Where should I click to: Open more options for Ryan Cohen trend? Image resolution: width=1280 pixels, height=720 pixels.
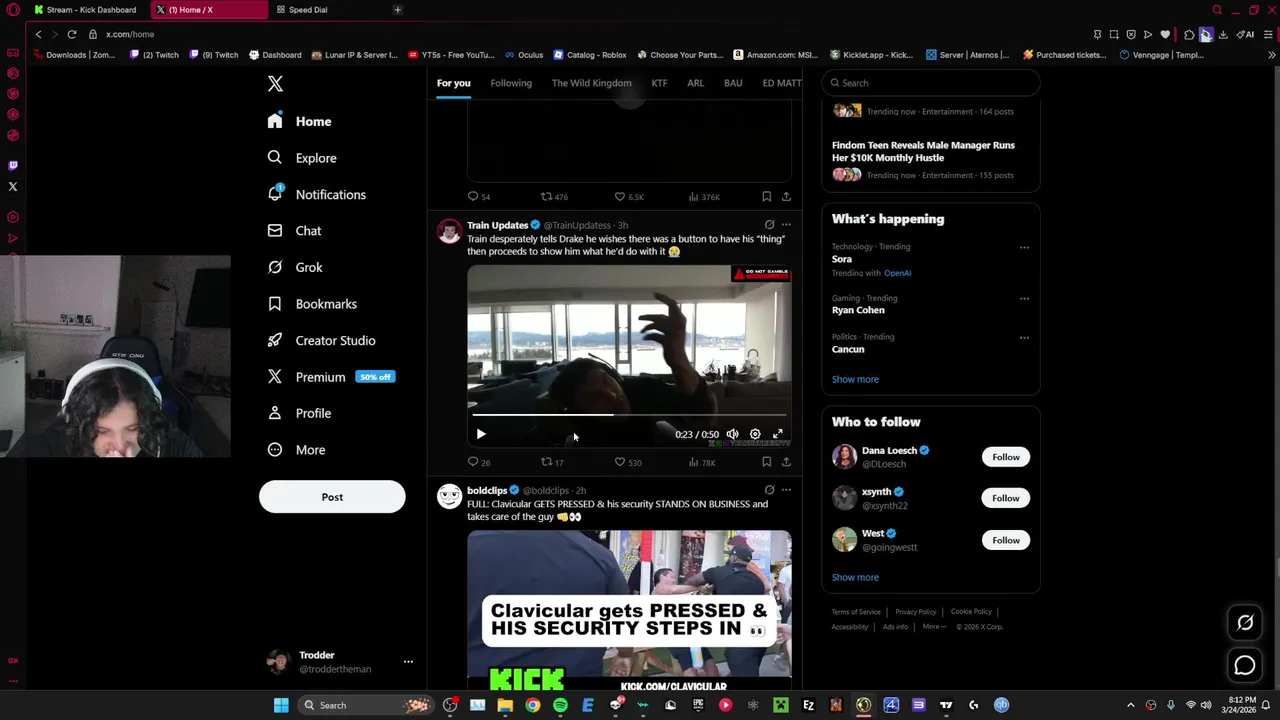pos(1024,298)
